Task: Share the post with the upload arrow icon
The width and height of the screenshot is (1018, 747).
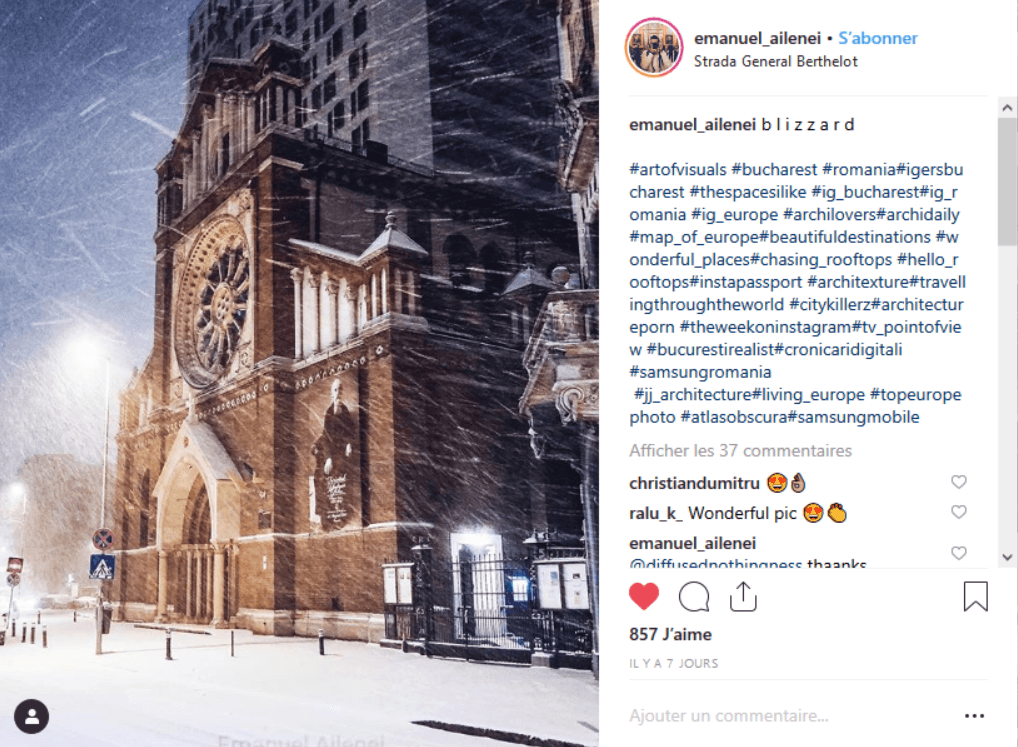Action: coord(743,596)
